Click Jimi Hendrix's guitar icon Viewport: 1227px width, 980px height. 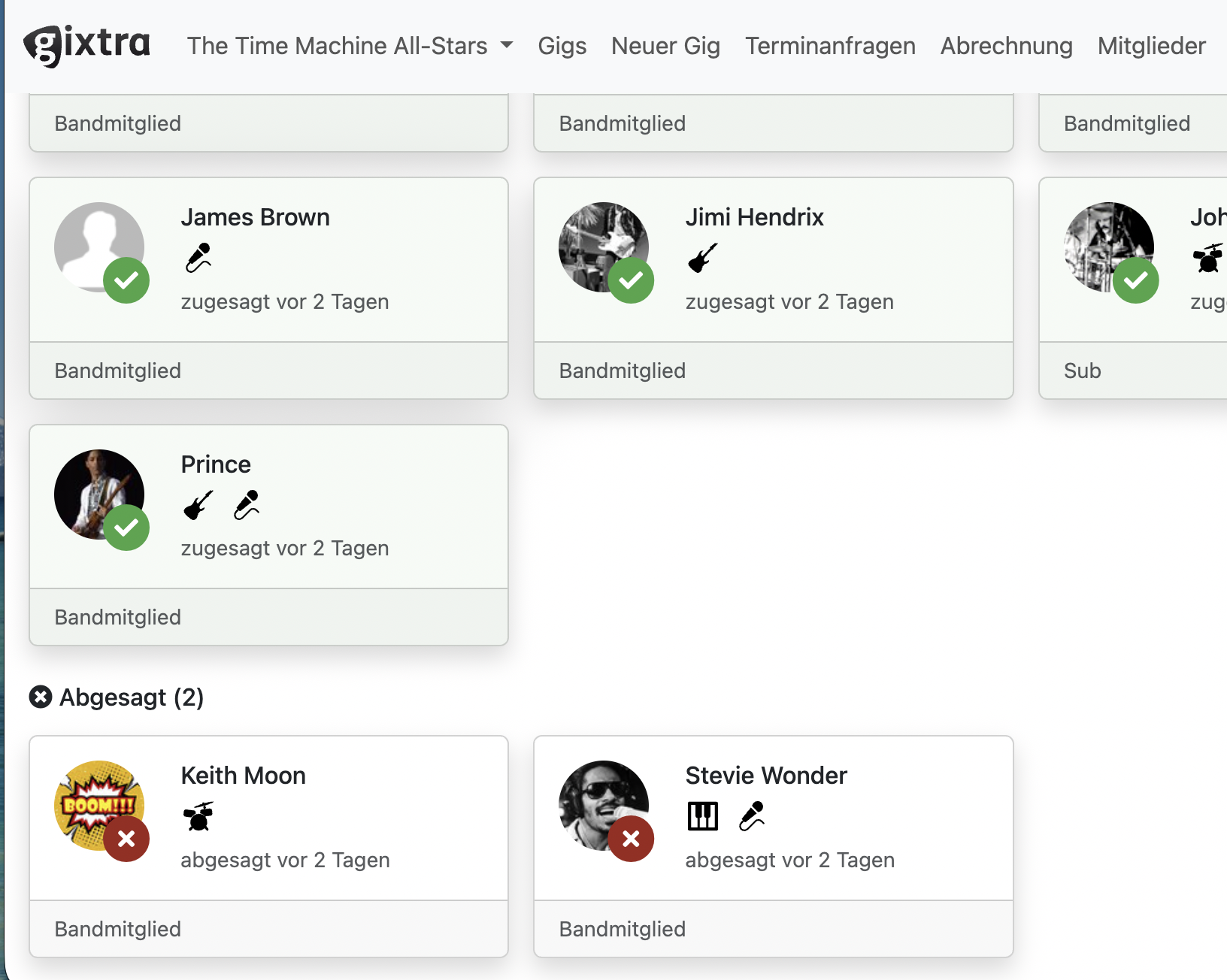[x=703, y=258]
